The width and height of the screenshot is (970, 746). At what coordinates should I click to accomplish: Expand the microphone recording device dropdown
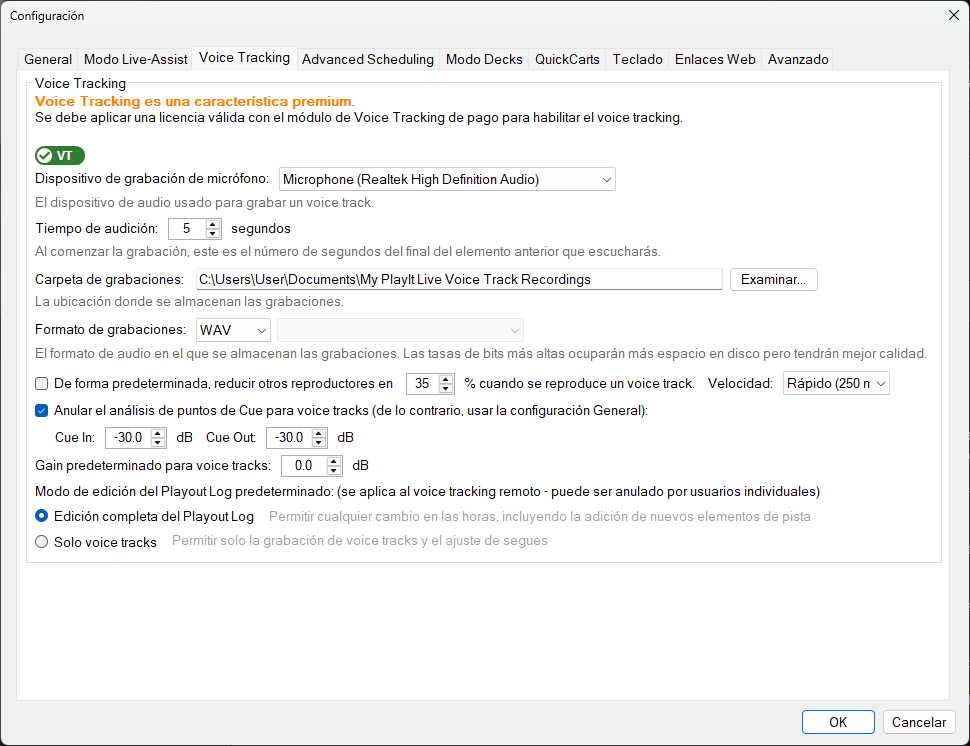(x=447, y=179)
